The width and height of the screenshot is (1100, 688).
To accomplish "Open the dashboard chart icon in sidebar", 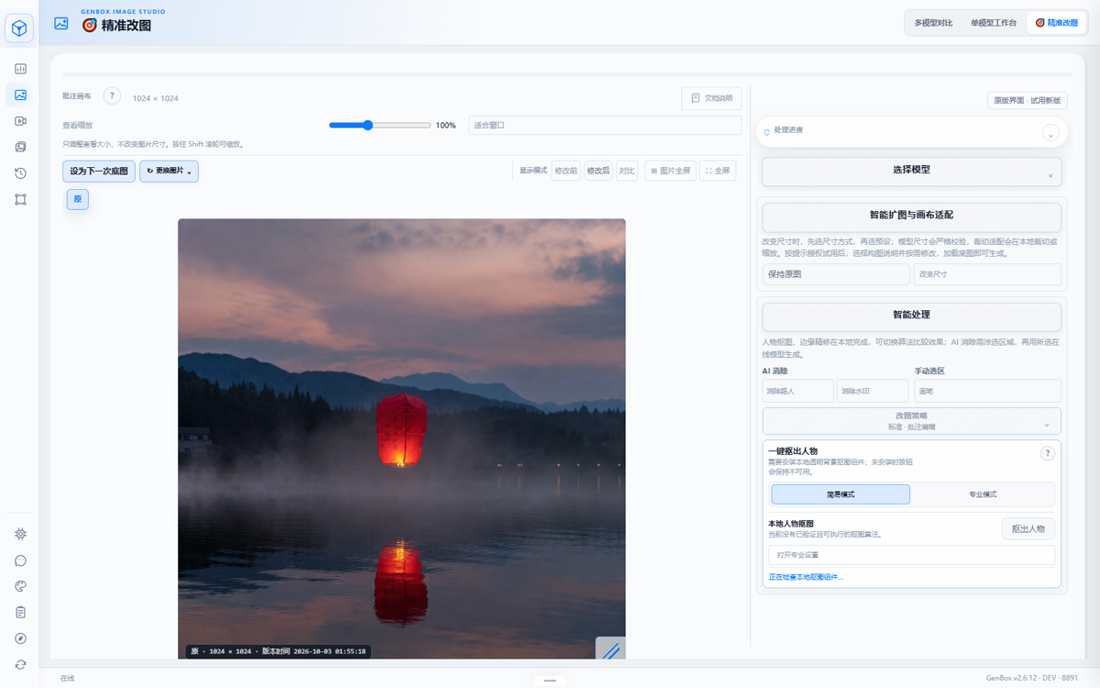I will 20,69.
